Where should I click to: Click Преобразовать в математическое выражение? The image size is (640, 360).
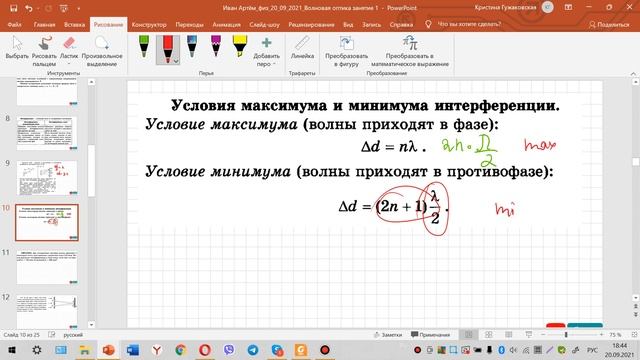click(x=410, y=51)
